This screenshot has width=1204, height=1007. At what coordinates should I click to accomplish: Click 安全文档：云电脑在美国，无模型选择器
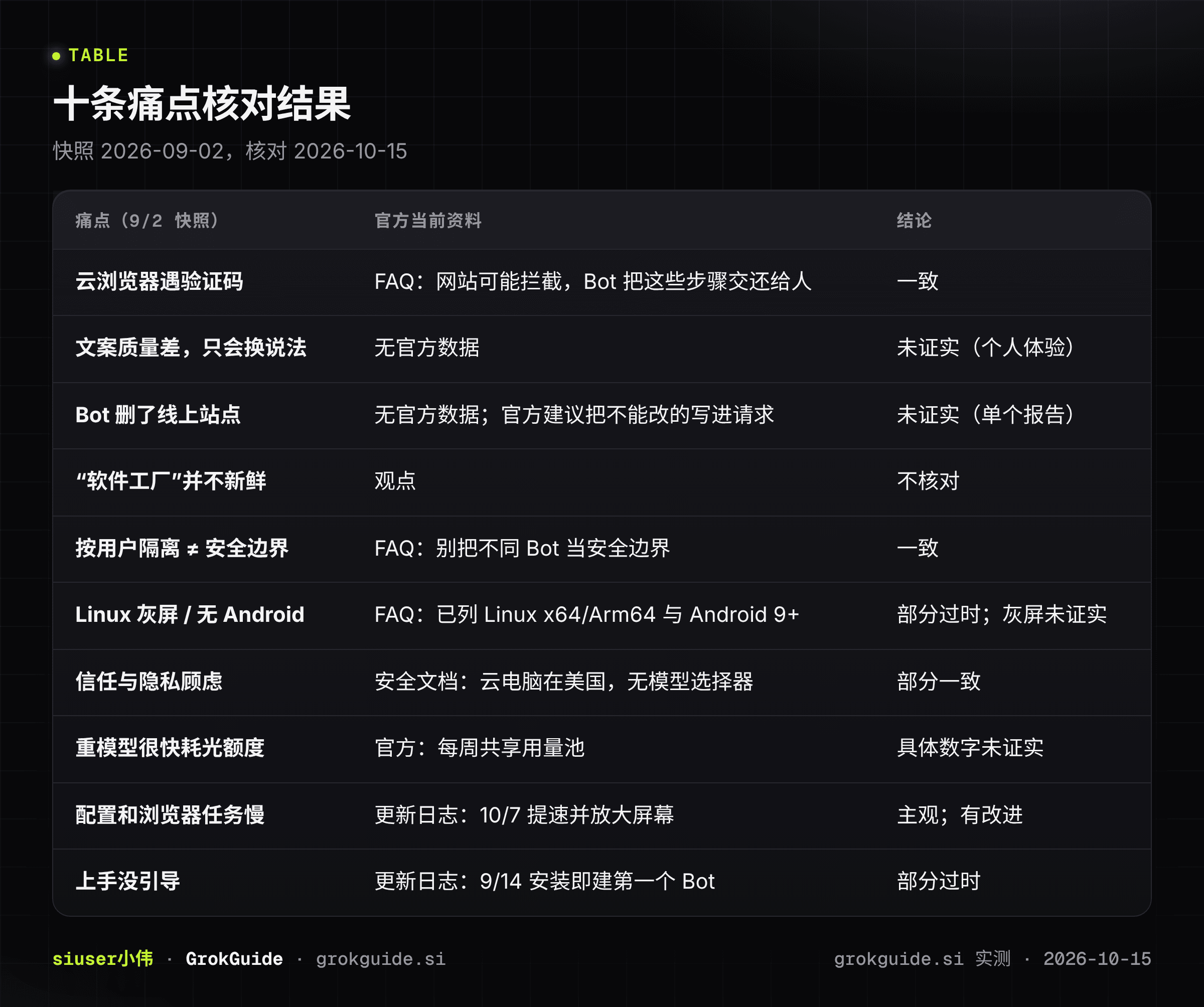point(563,682)
